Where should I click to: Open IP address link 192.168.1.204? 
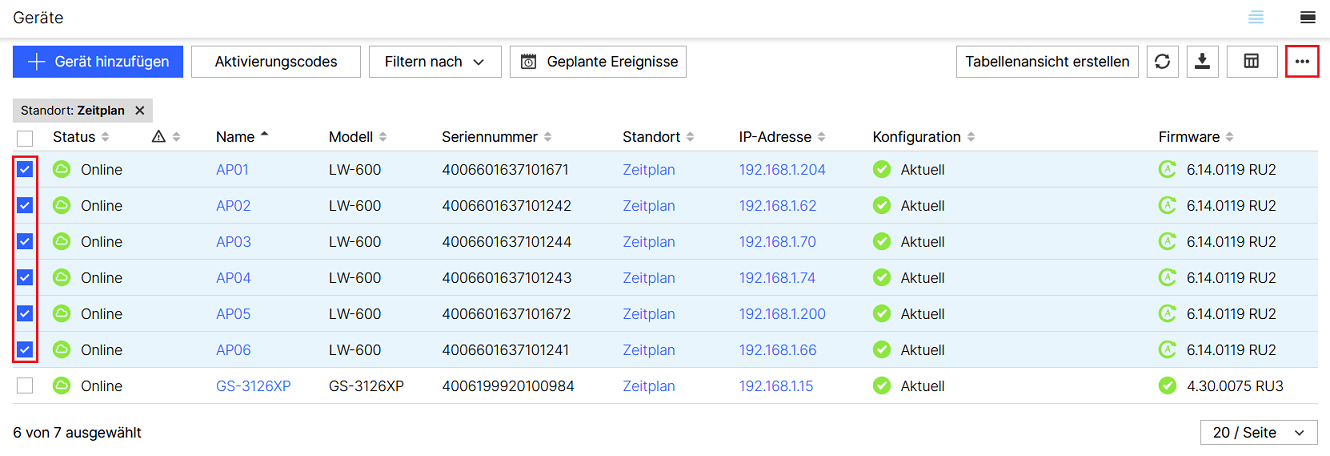[782, 170]
